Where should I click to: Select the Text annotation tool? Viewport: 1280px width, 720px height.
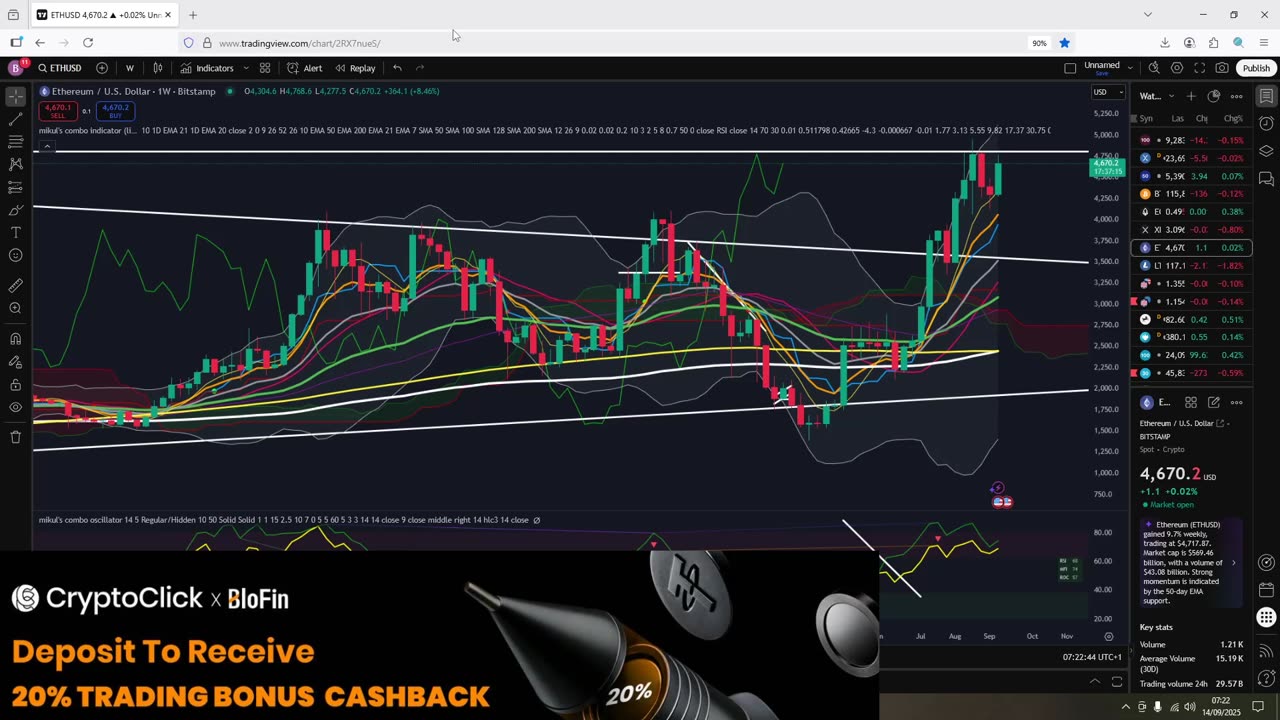(15, 232)
